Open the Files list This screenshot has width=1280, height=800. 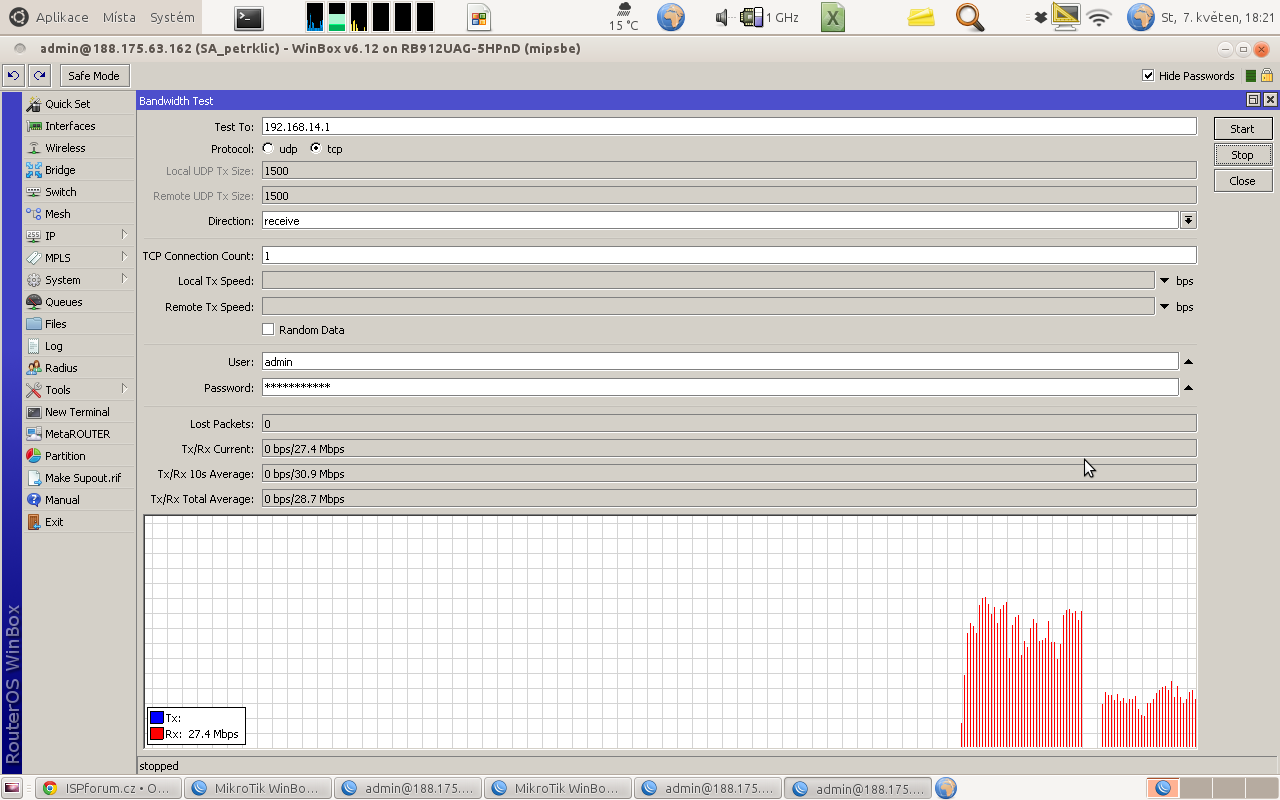point(78,324)
